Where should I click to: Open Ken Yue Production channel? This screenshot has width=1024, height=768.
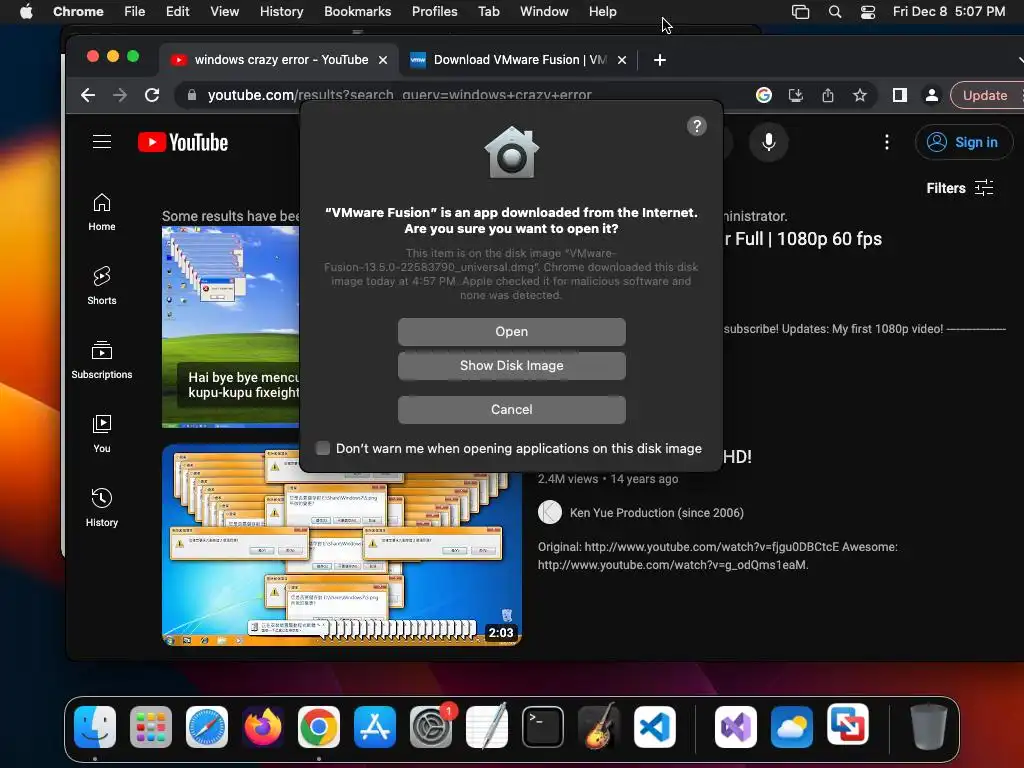pyautogui.click(x=656, y=513)
